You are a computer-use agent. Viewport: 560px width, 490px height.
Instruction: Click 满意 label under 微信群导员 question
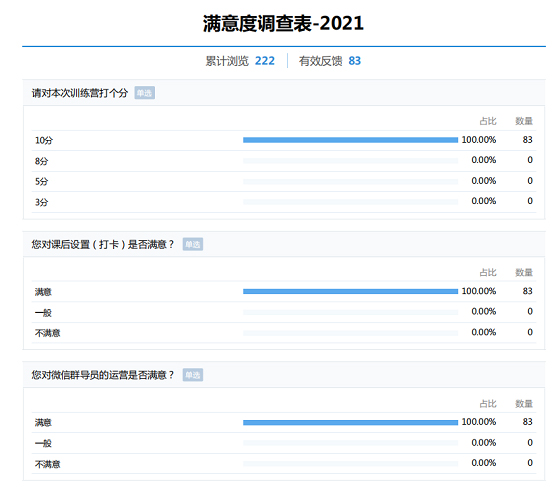pyautogui.click(x=43, y=422)
